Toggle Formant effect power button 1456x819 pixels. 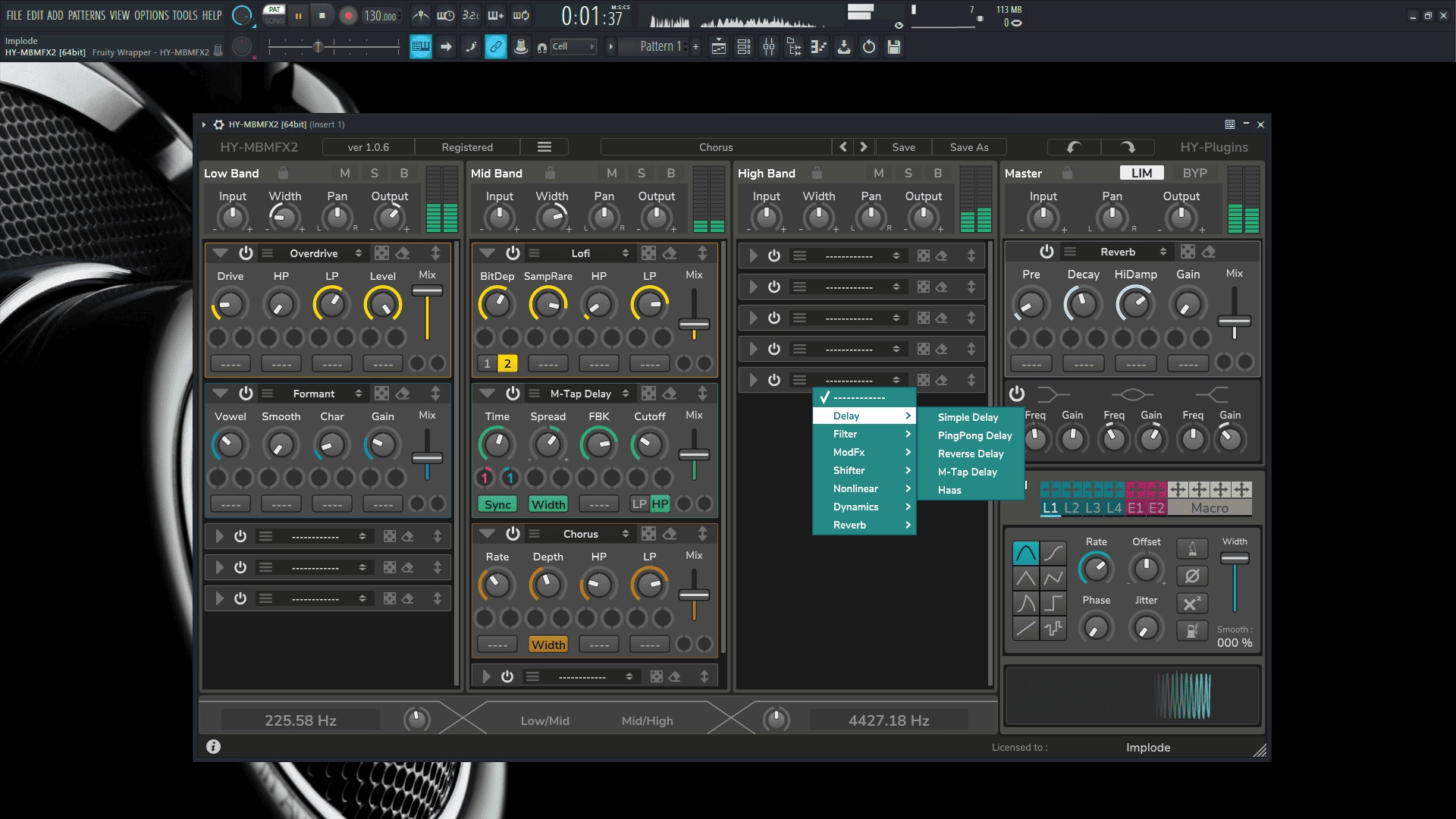click(x=246, y=394)
